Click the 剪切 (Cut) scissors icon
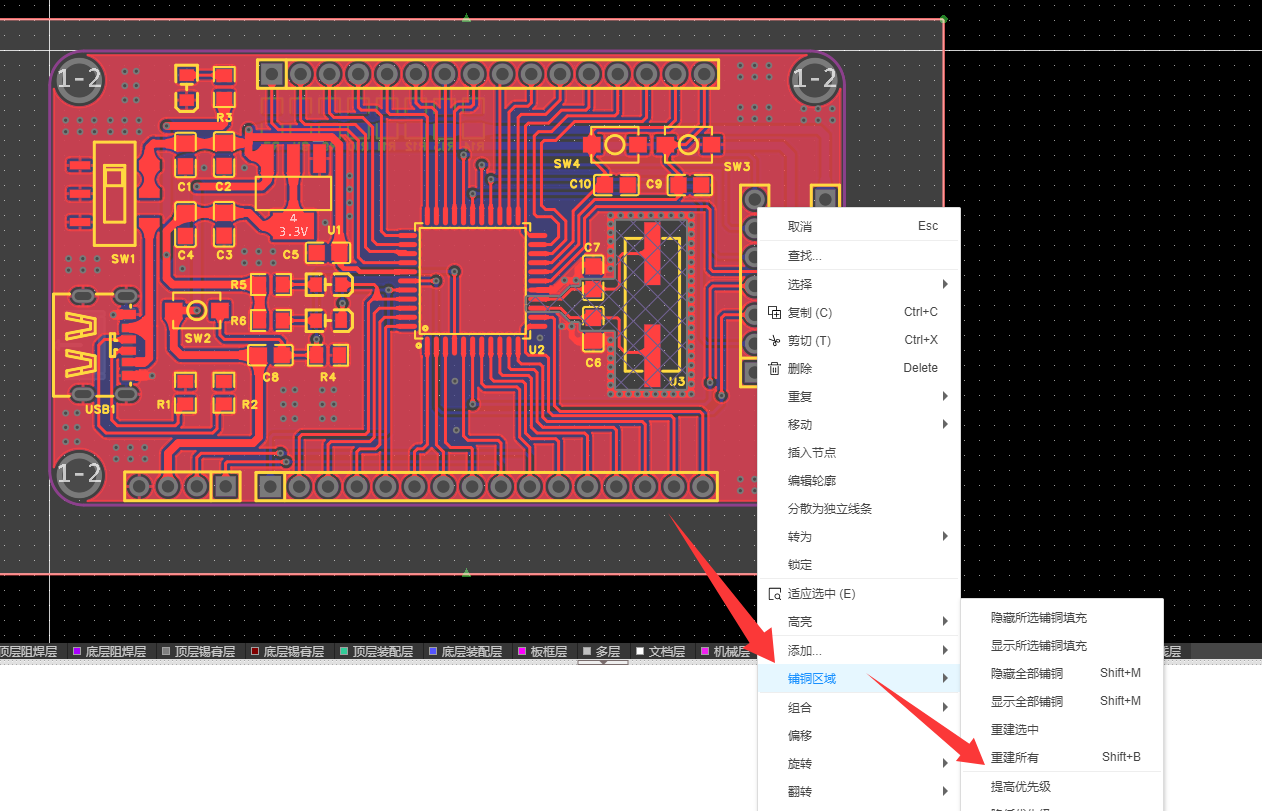This screenshot has width=1262, height=811. (774, 340)
